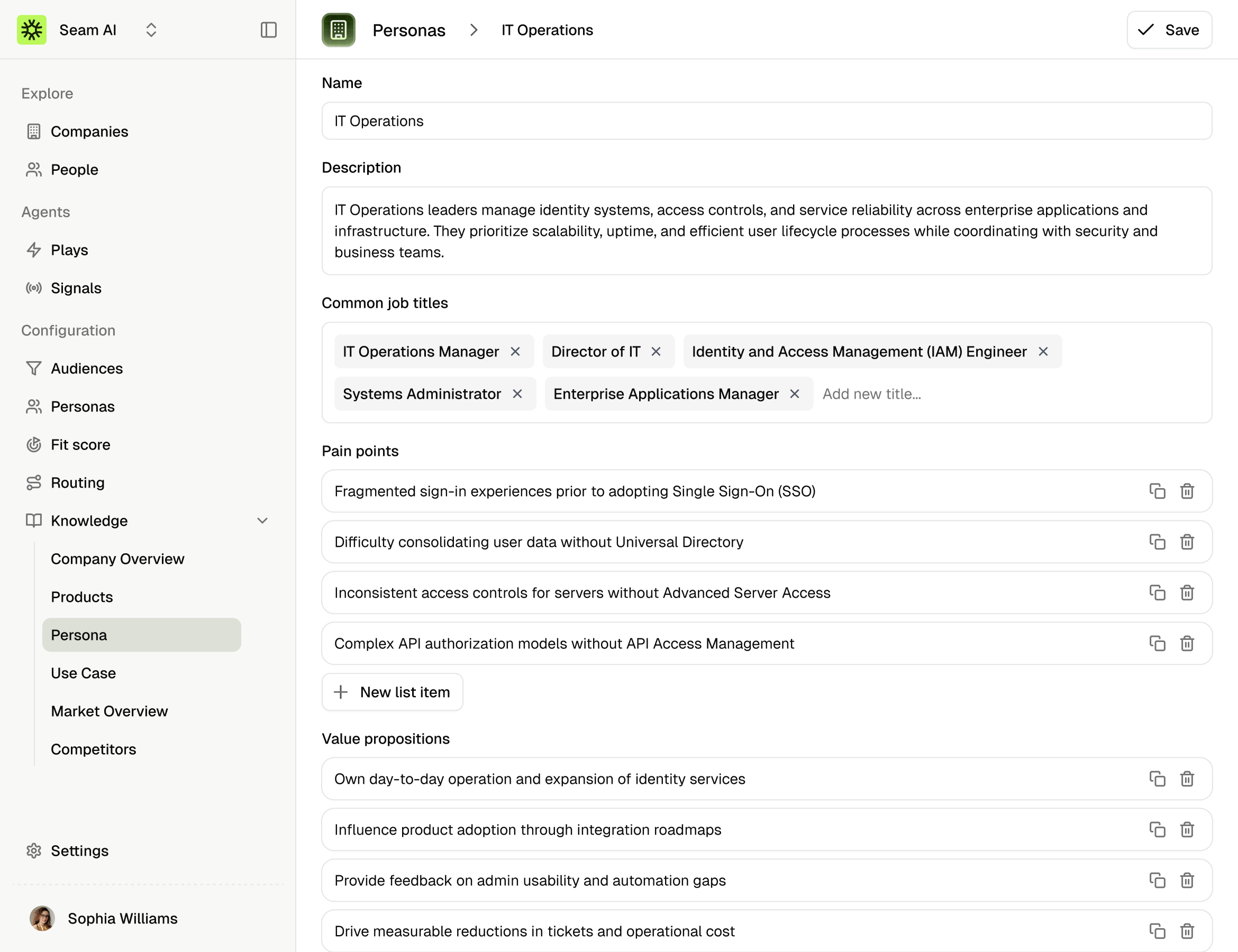Delete the Influence product adoption value proposition
Image resolution: width=1238 pixels, height=952 pixels.
pos(1187,830)
